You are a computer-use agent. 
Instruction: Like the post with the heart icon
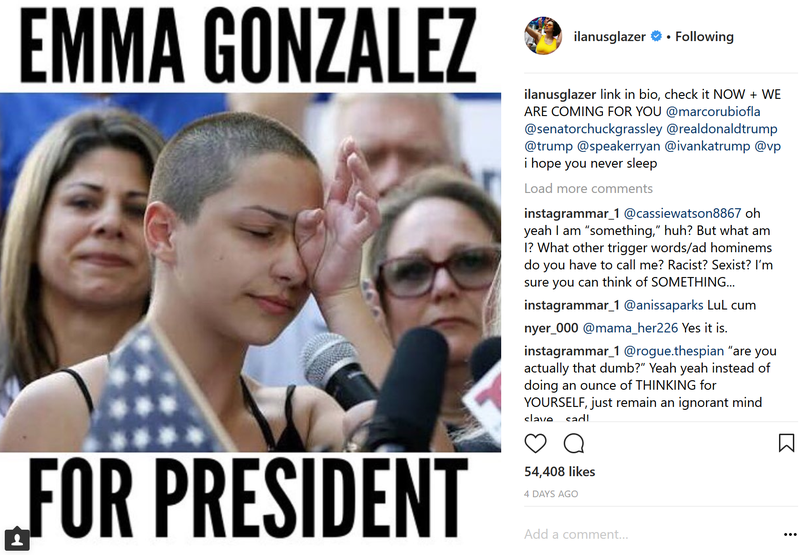[x=535, y=443]
